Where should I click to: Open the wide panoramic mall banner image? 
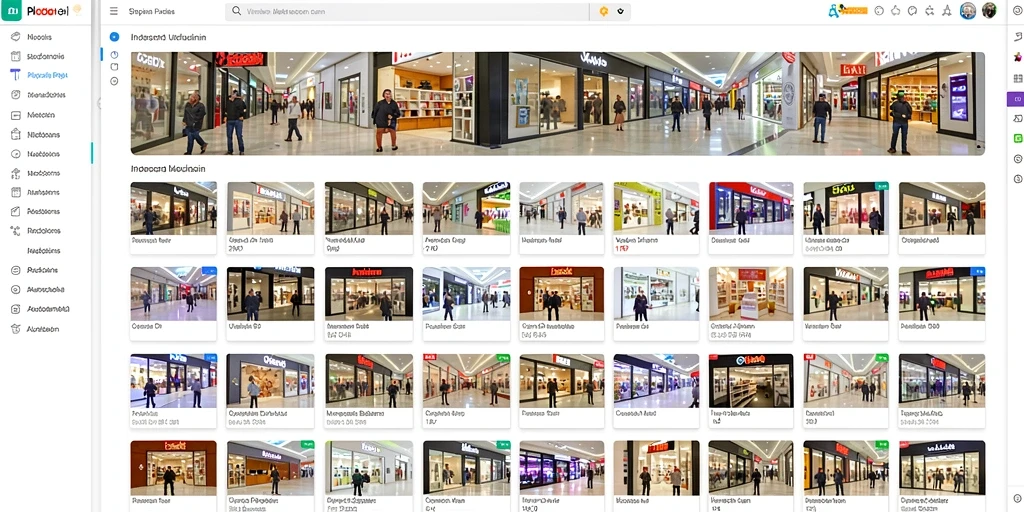pyautogui.click(x=557, y=103)
